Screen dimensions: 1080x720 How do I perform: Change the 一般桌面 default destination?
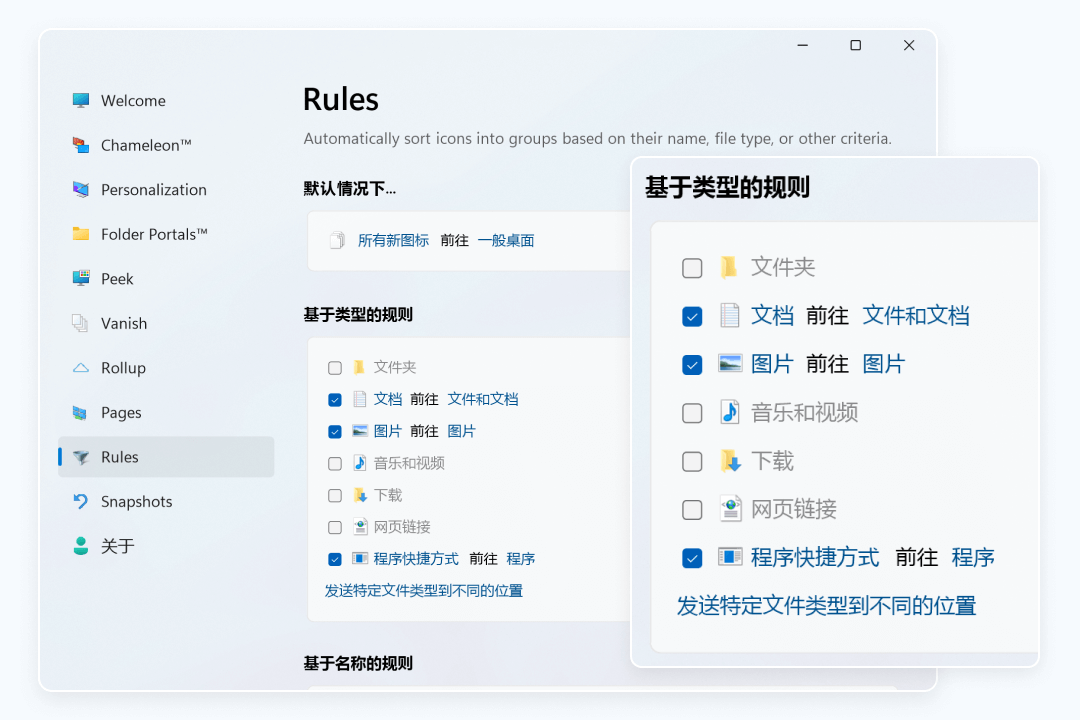click(505, 241)
